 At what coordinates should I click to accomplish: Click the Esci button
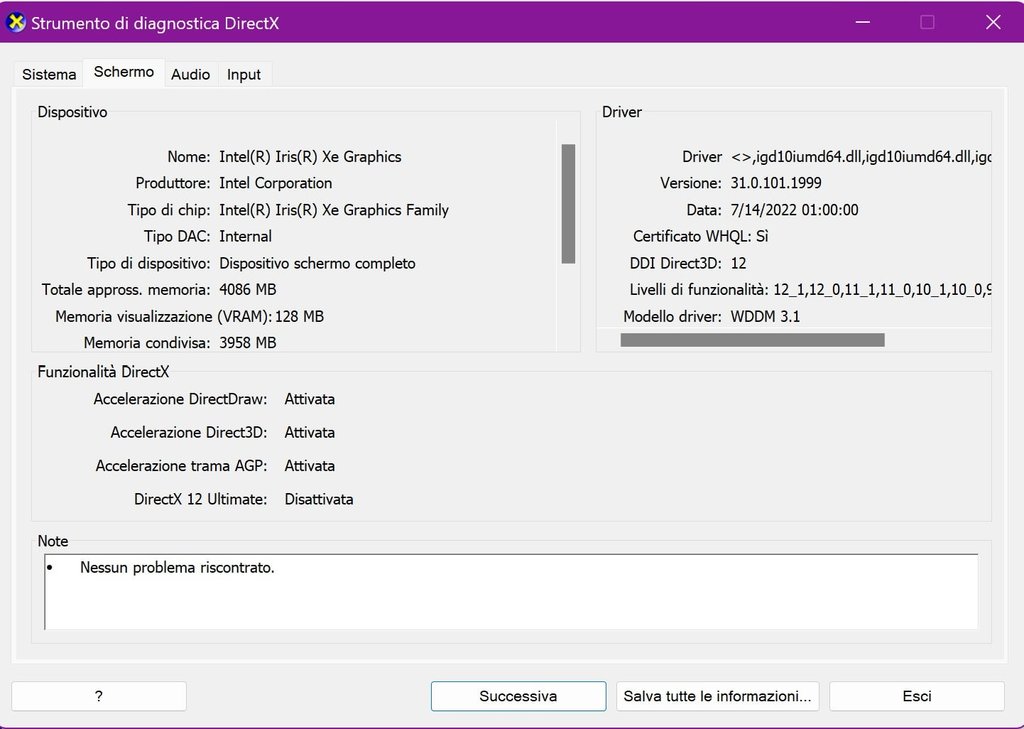917,696
